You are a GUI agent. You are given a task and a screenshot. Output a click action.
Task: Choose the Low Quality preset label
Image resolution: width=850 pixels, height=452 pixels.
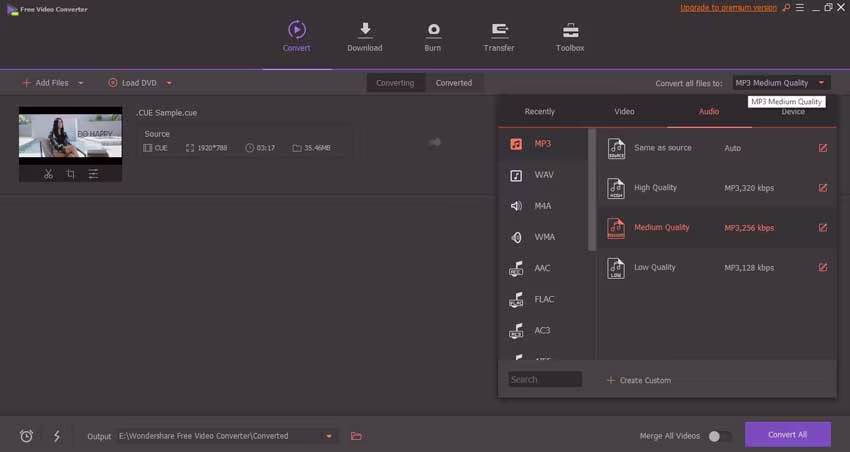click(x=655, y=267)
